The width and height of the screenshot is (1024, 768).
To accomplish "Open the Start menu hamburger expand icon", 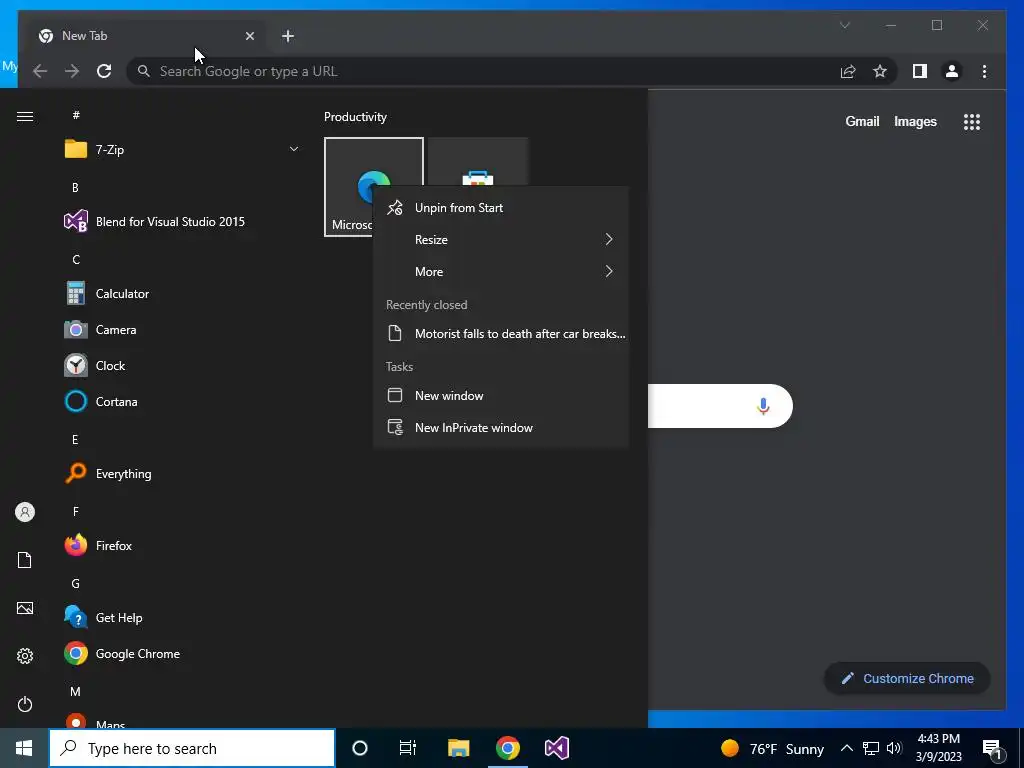I will [25, 117].
